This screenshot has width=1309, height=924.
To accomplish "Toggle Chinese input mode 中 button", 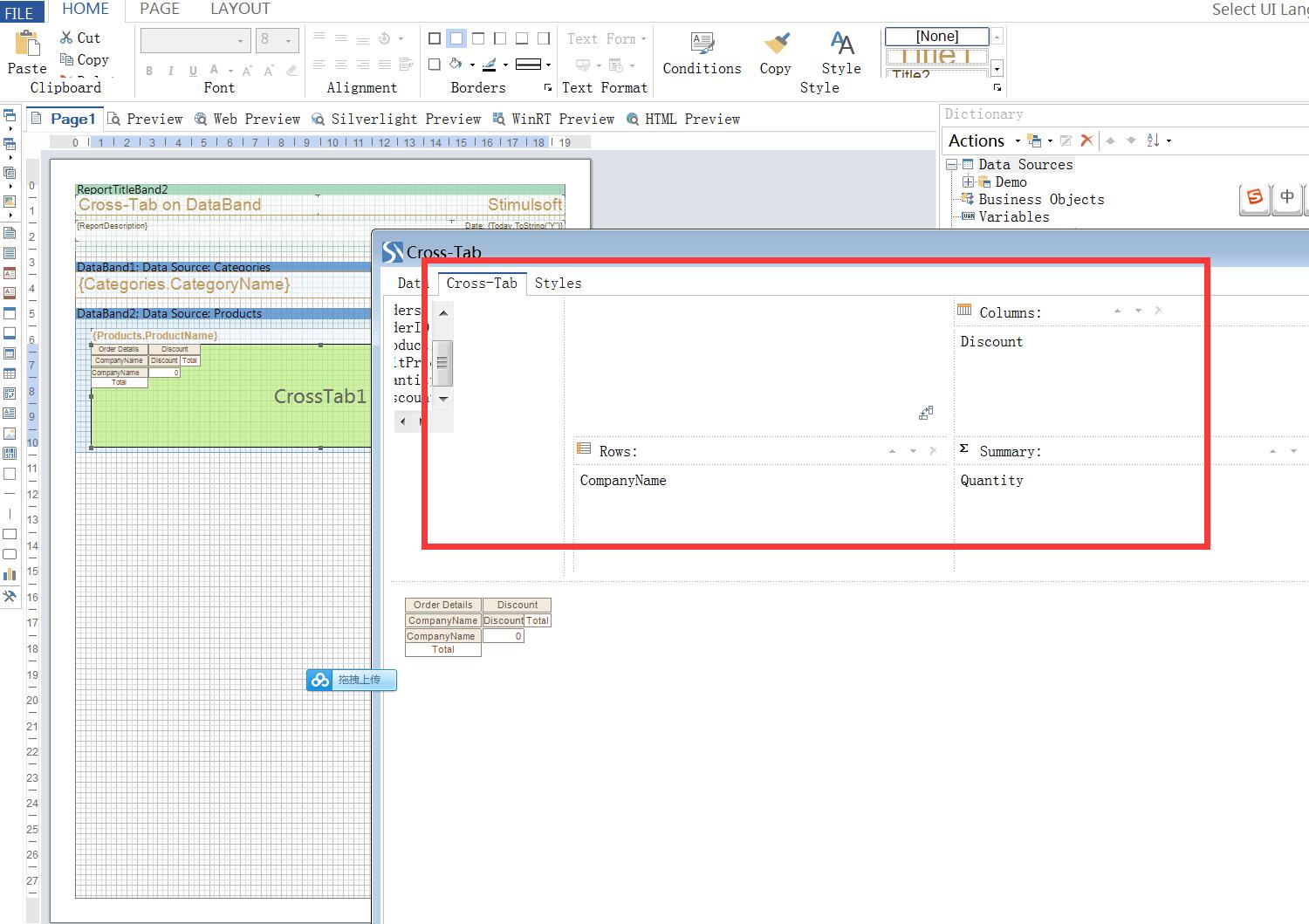I will point(1287,197).
